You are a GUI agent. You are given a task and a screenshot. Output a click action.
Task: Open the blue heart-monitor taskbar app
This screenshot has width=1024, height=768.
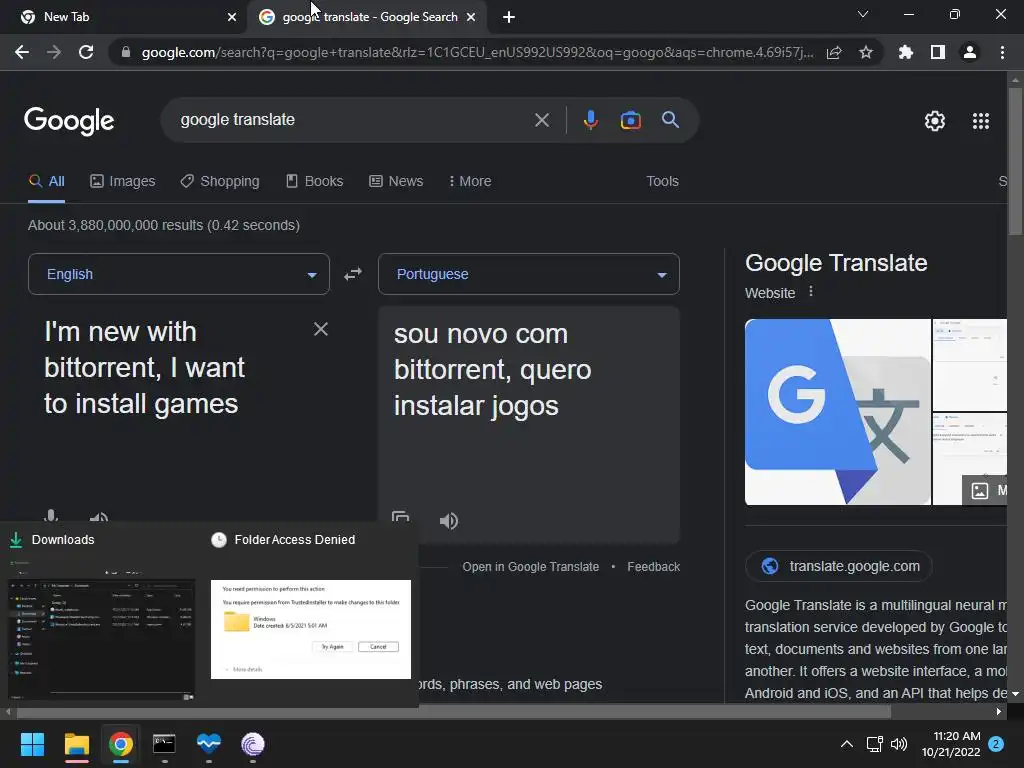click(209, 744)
